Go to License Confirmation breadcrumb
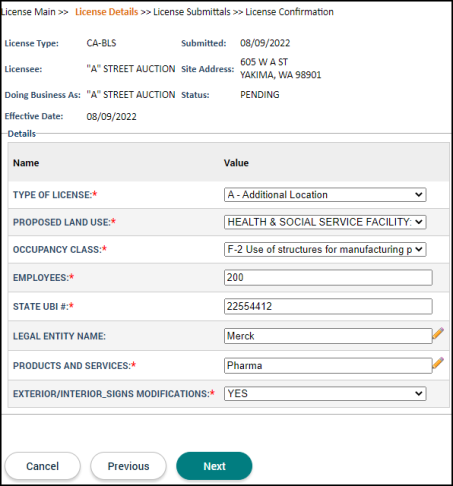The height and width of the screenshot is (486, 453). 289,12
